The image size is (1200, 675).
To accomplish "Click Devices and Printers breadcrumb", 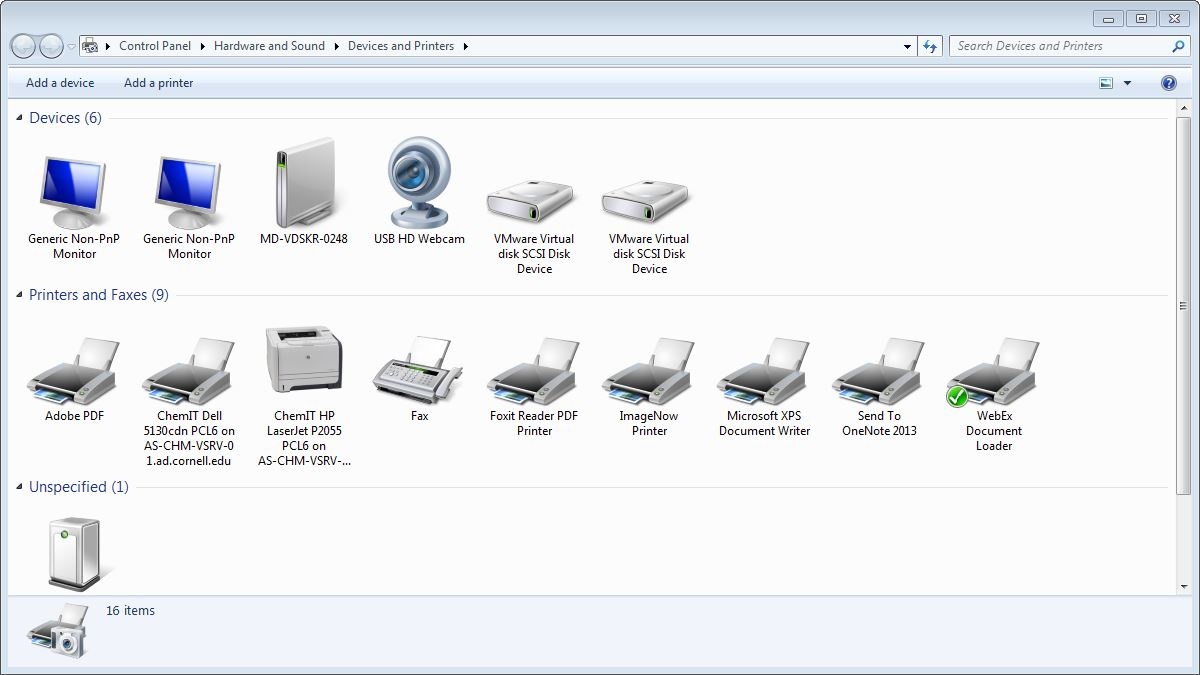I will pos(401,46).
